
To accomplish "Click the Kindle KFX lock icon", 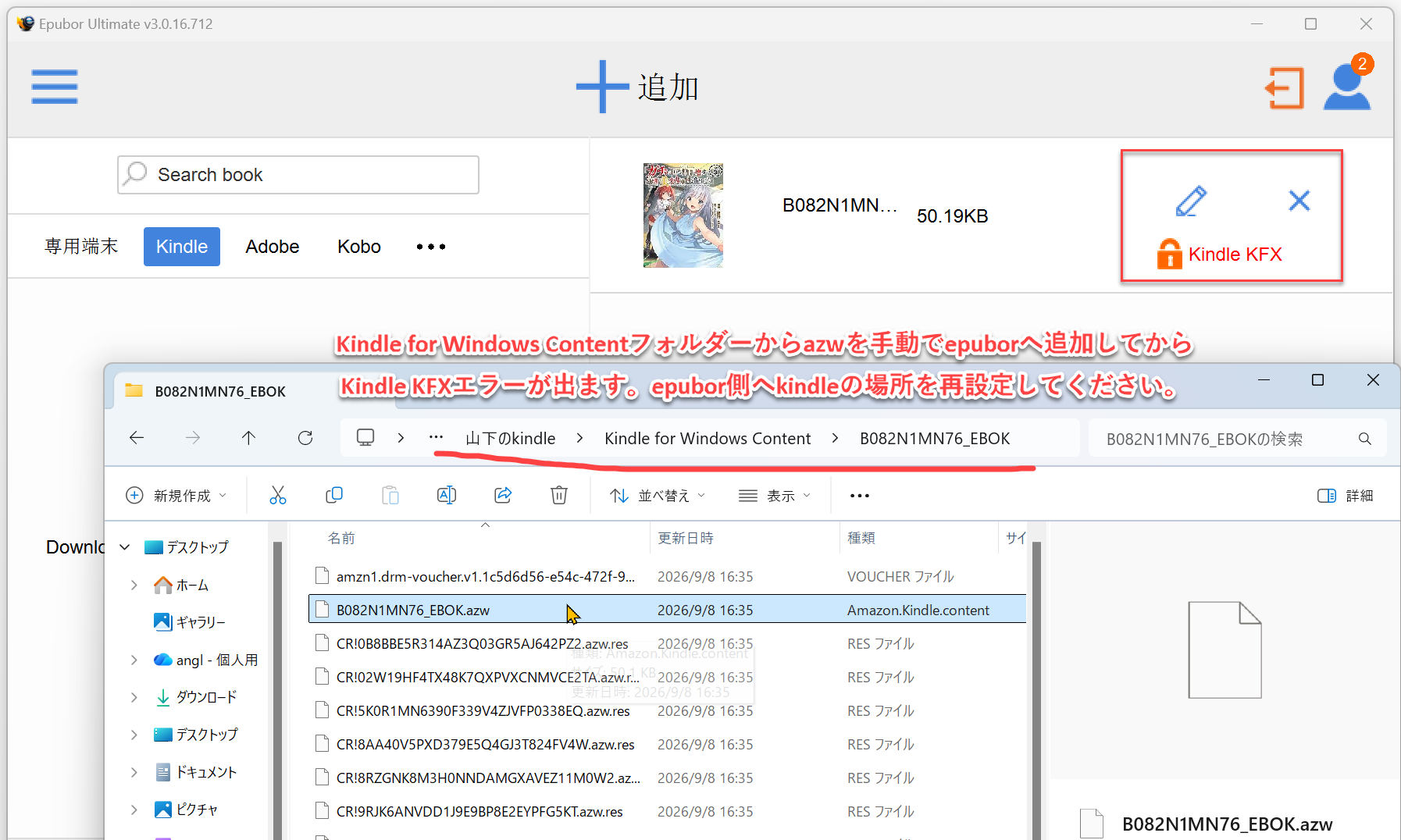I will point(1169,254).
